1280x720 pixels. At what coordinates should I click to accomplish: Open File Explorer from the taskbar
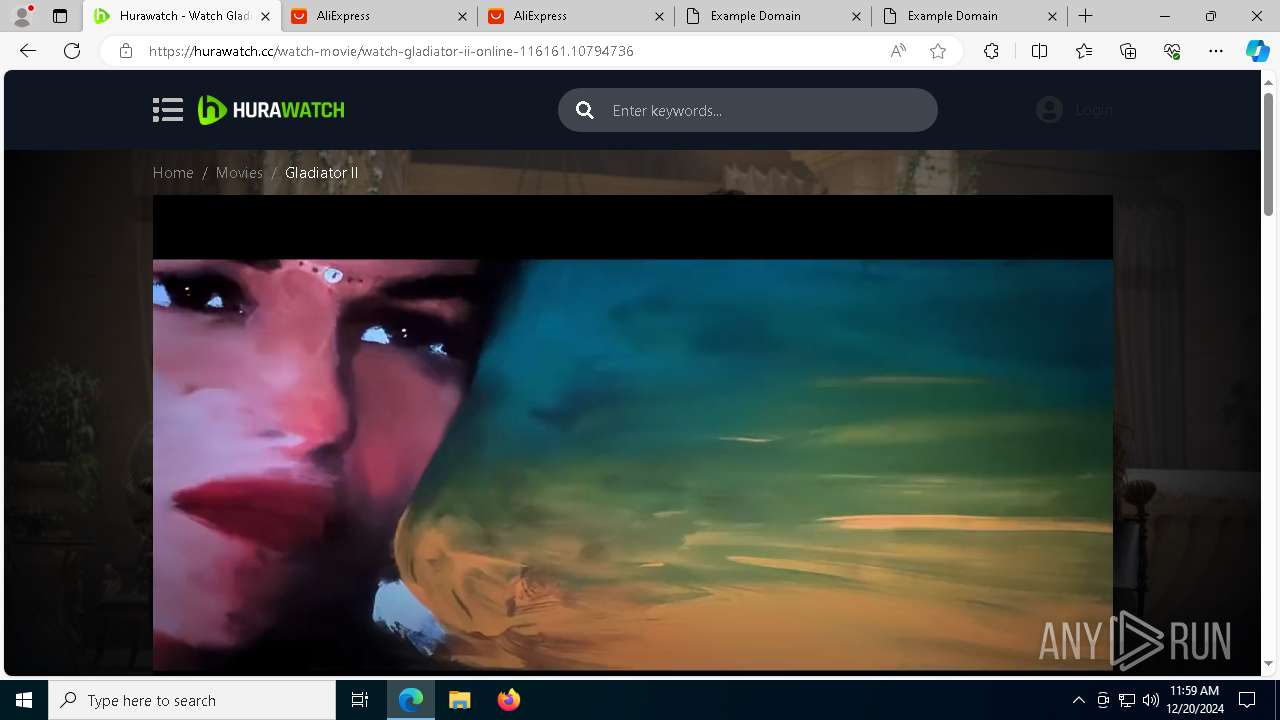point(459,700)
